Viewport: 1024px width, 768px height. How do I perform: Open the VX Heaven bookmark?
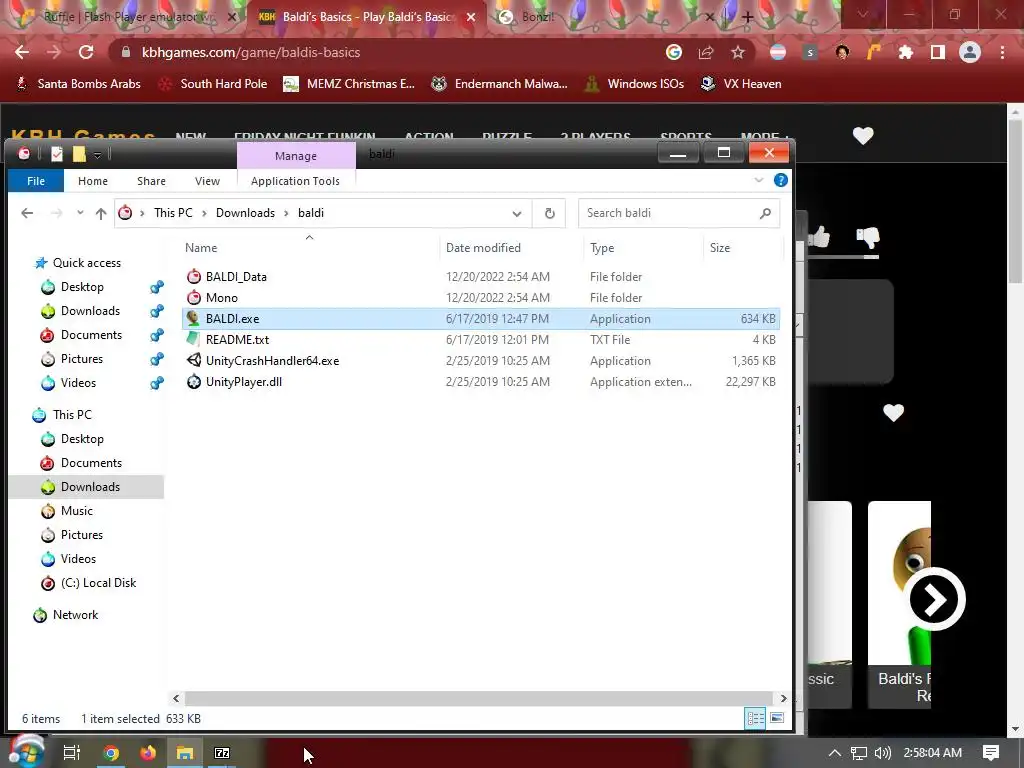point(741,84)
